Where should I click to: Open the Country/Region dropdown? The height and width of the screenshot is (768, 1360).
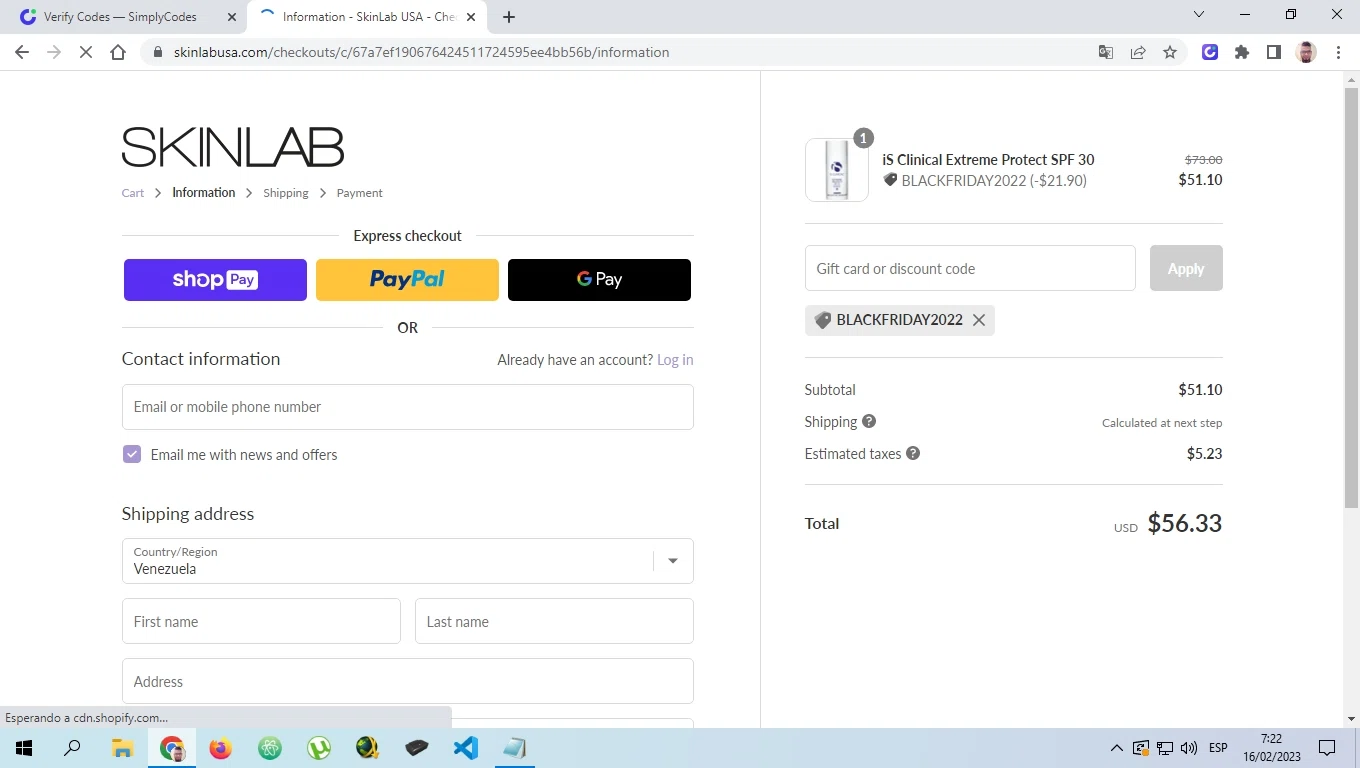click(407, 561)
